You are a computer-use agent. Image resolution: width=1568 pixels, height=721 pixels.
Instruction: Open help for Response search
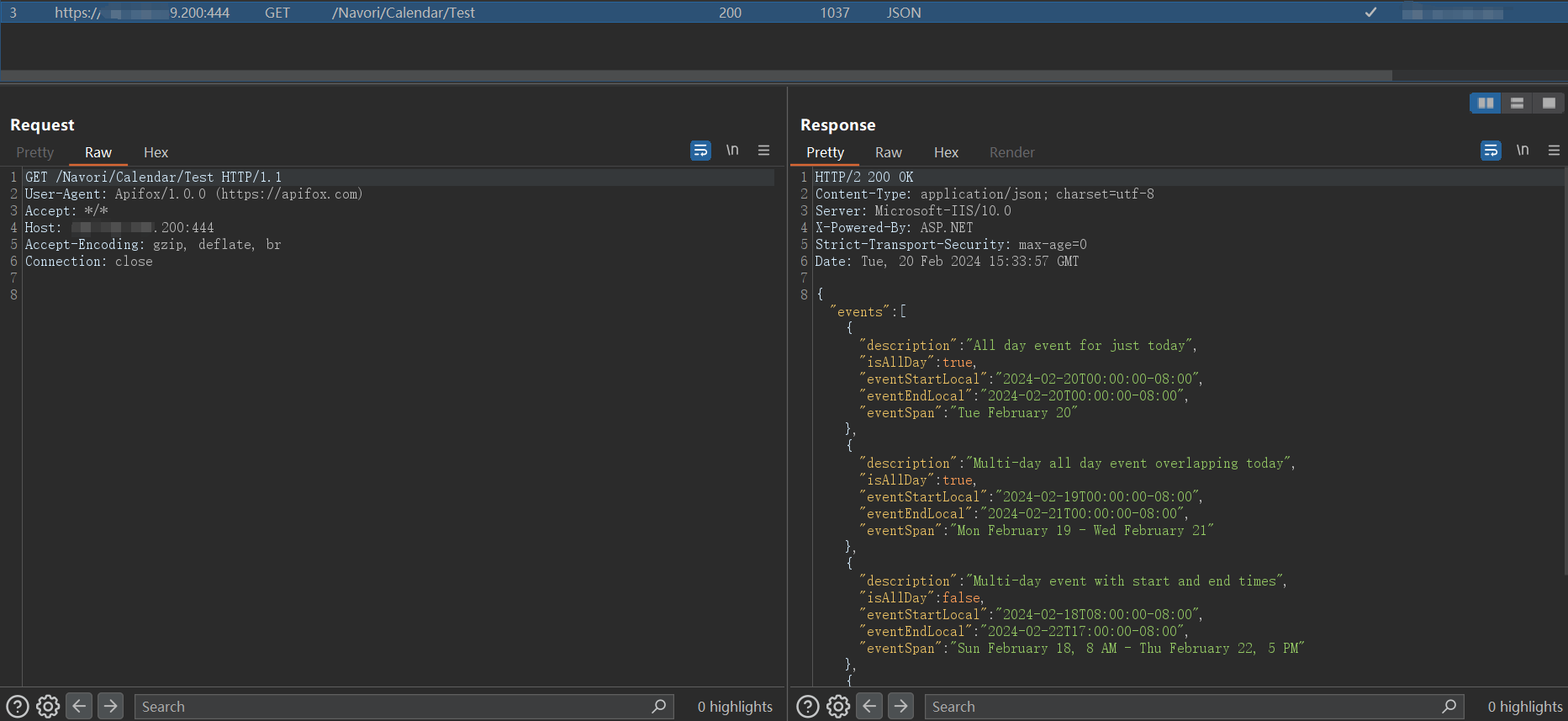tap(808, 707)
